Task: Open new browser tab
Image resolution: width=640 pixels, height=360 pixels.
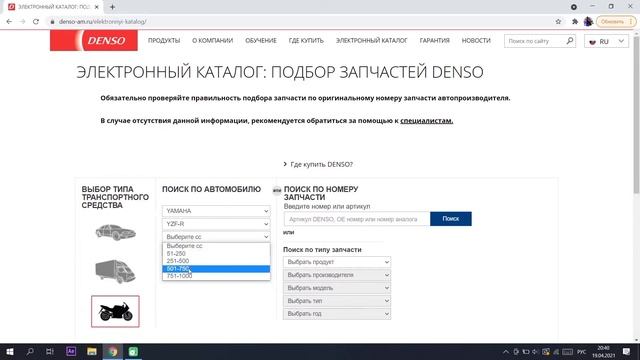Action: coord(112,7)
